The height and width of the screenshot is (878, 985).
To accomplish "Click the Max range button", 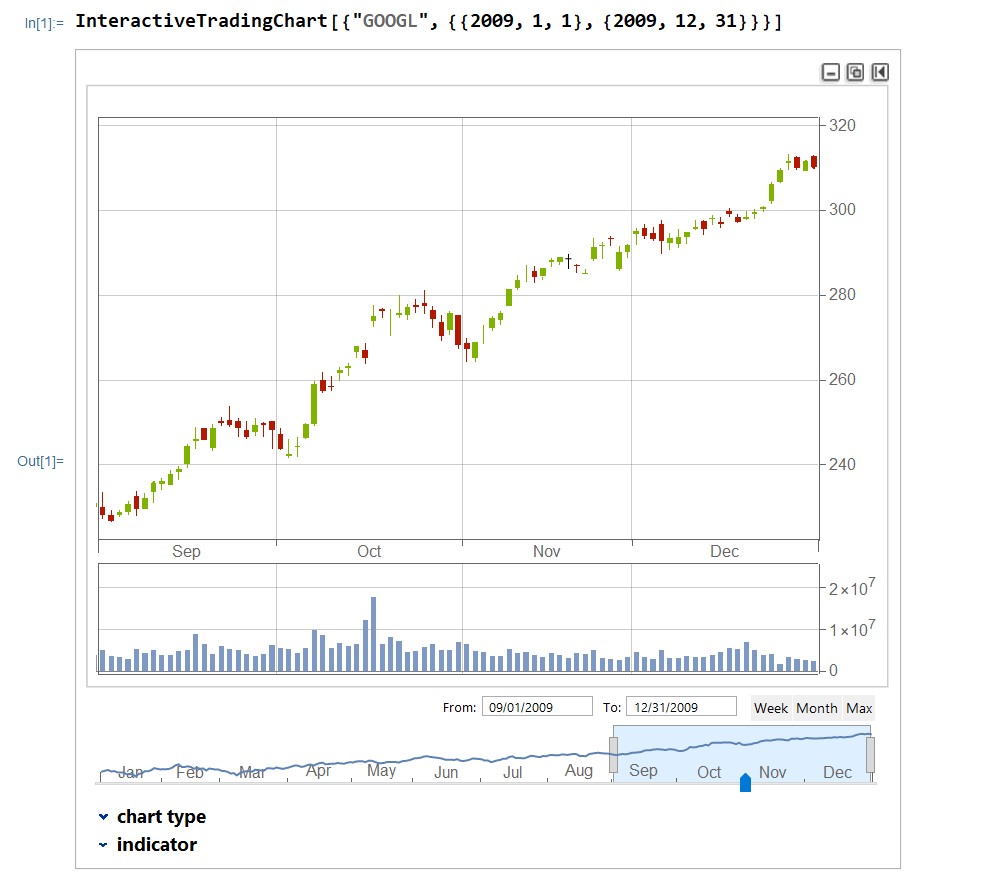I will [x=859, y=708].
